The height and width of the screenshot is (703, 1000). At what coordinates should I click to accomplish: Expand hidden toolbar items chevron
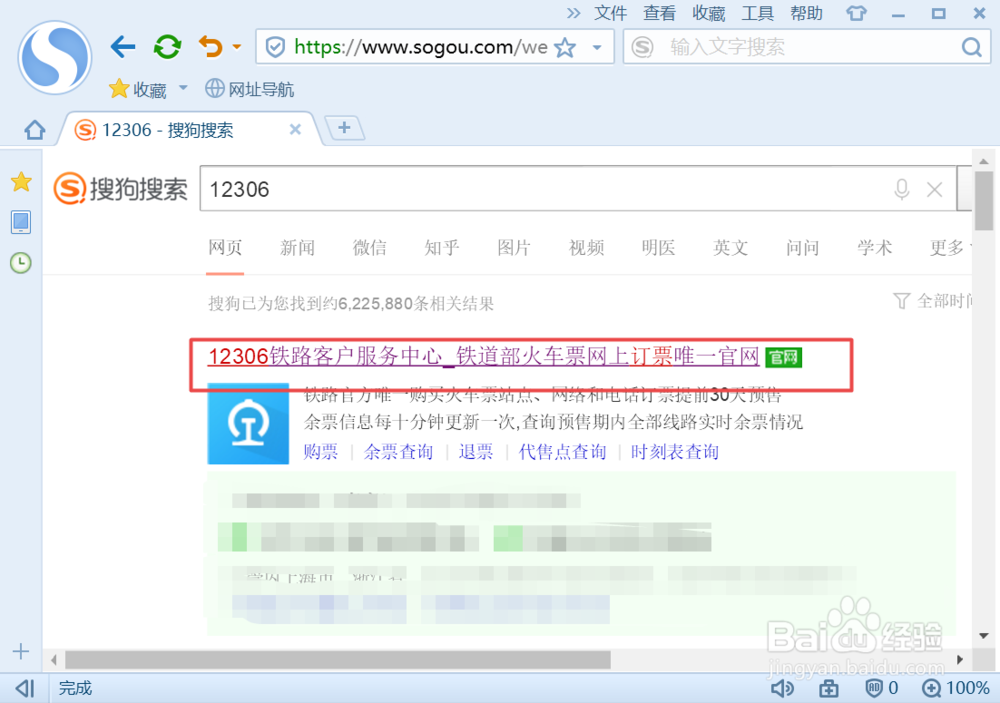click(573, 13)
